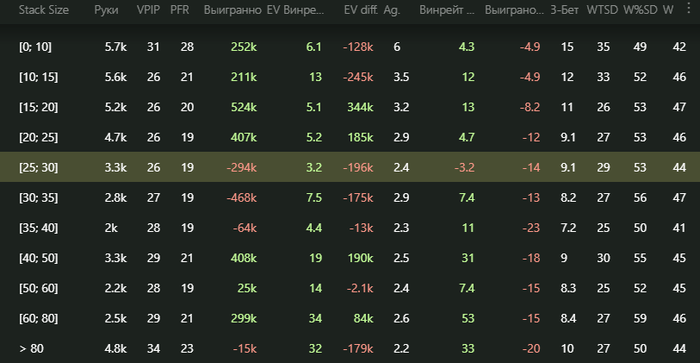Click the W%SD column header

coord(640,10)
